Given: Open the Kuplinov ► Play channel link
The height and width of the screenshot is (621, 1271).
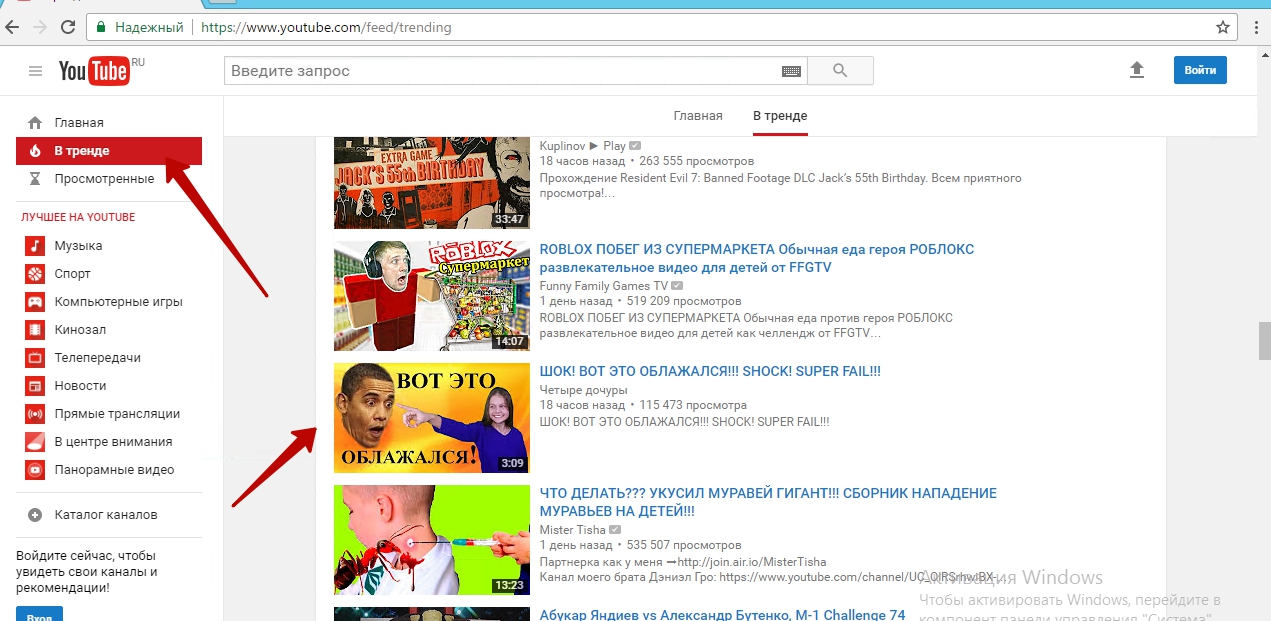Looking at the screenshot, I should tap(582, 146).
